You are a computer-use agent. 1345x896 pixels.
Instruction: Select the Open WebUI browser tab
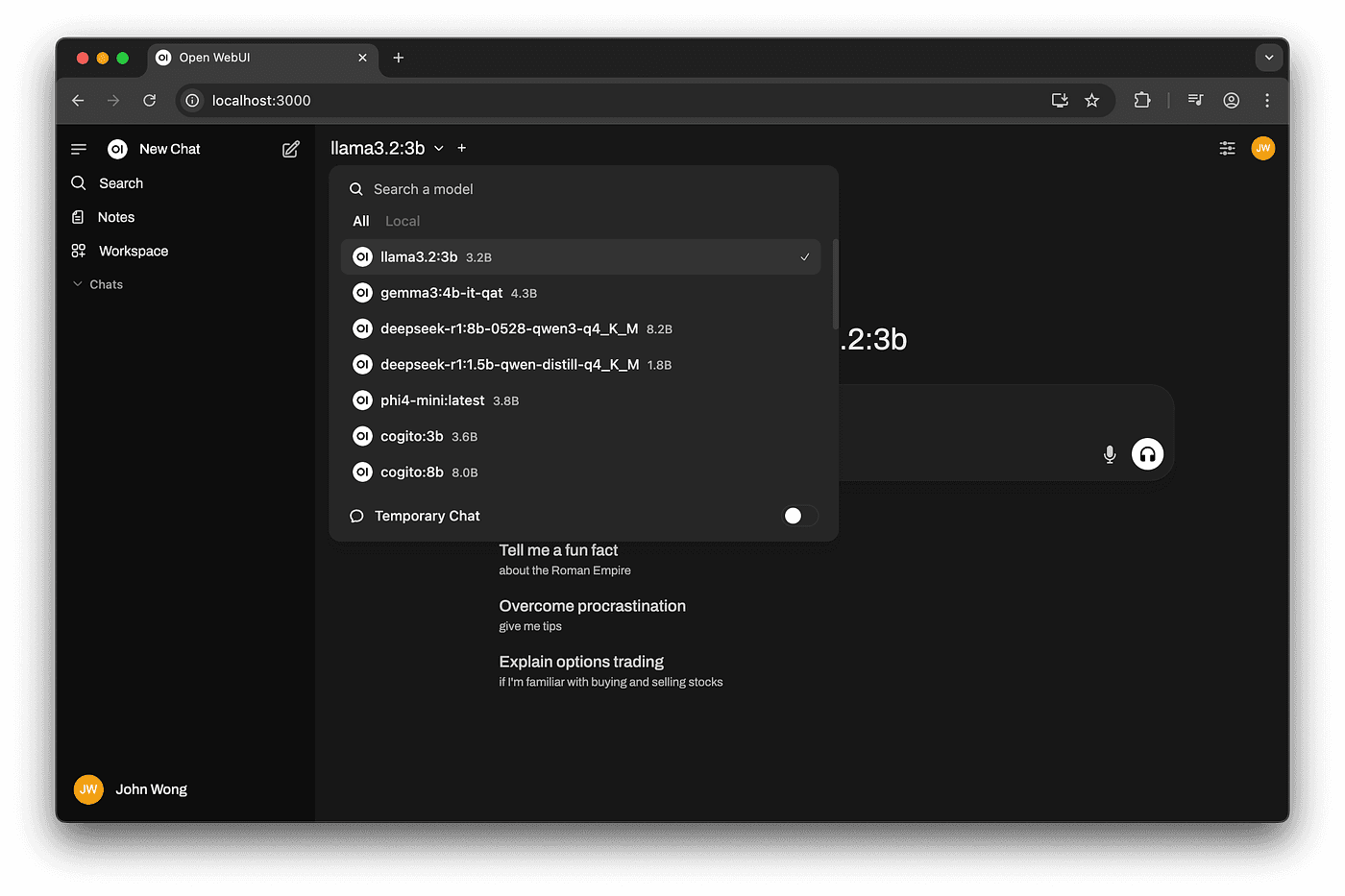coord(262,58)
